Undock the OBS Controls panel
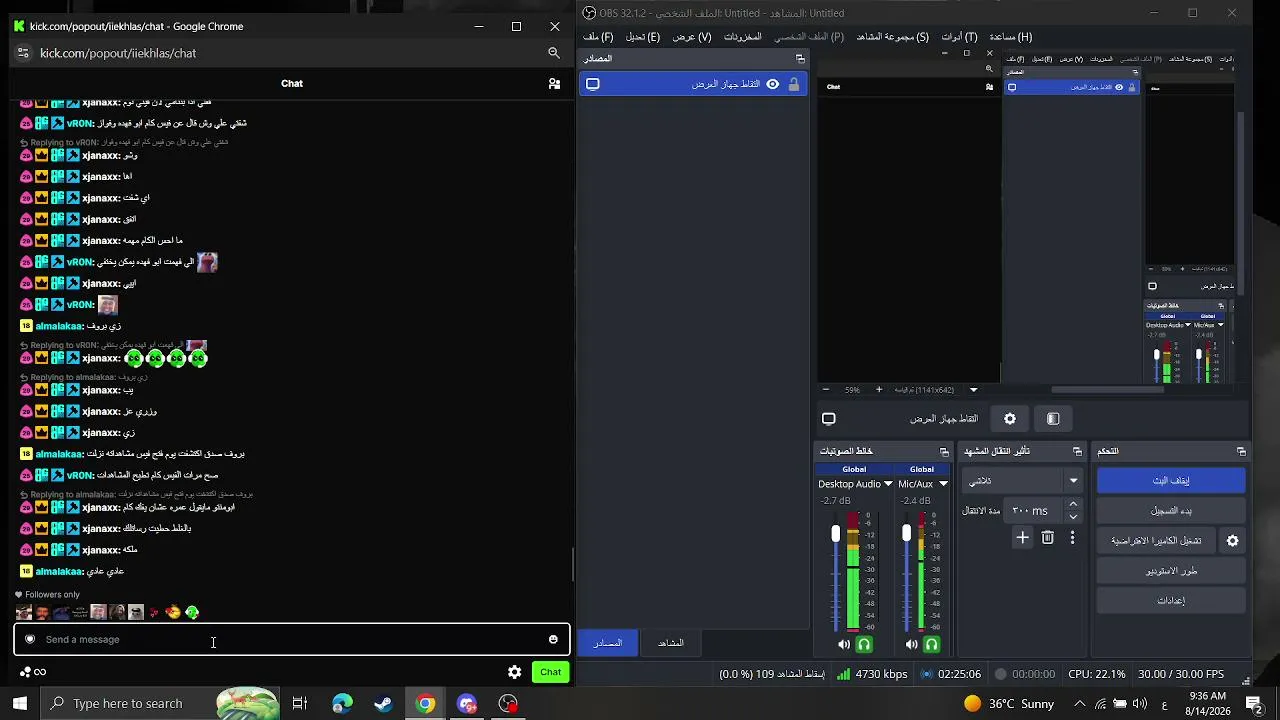This screenshot has width=1280, height=720. pos(1241,452)
